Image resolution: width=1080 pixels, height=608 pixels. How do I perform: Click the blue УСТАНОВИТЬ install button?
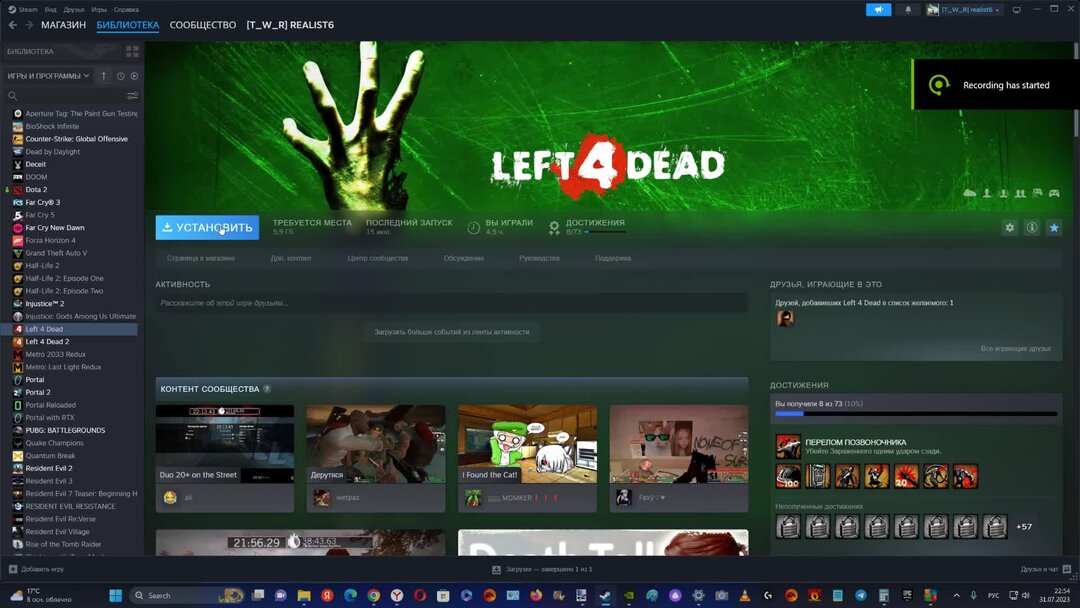(x=207, y=227)
